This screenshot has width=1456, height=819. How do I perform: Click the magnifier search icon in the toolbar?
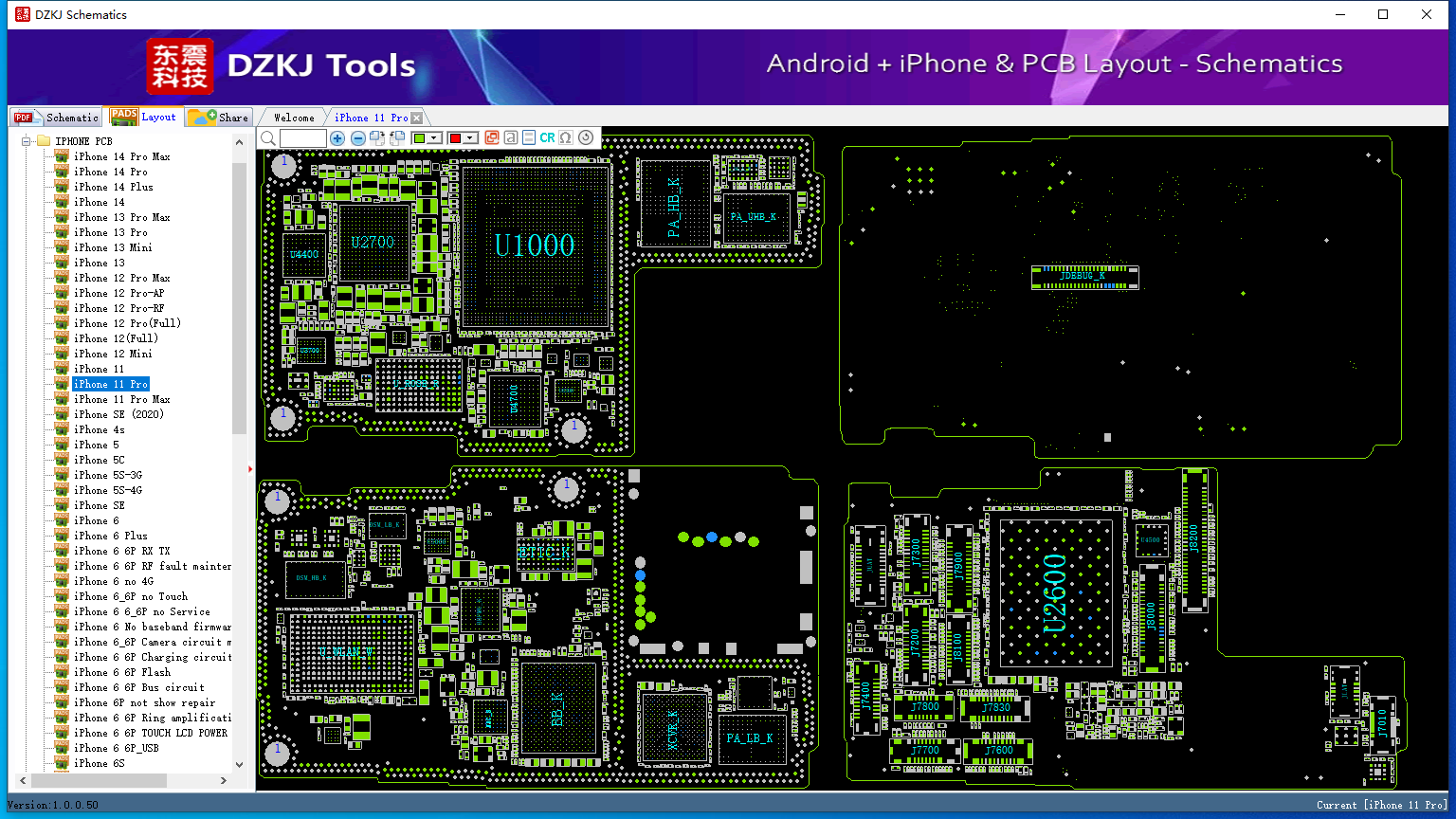pos(268,138)
